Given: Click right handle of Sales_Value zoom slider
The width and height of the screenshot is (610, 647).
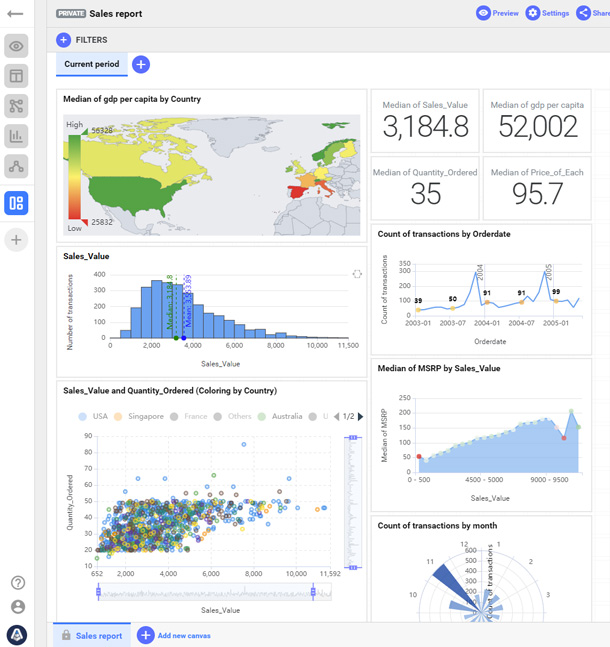Looking at the screenshot, I should [313, 592].
